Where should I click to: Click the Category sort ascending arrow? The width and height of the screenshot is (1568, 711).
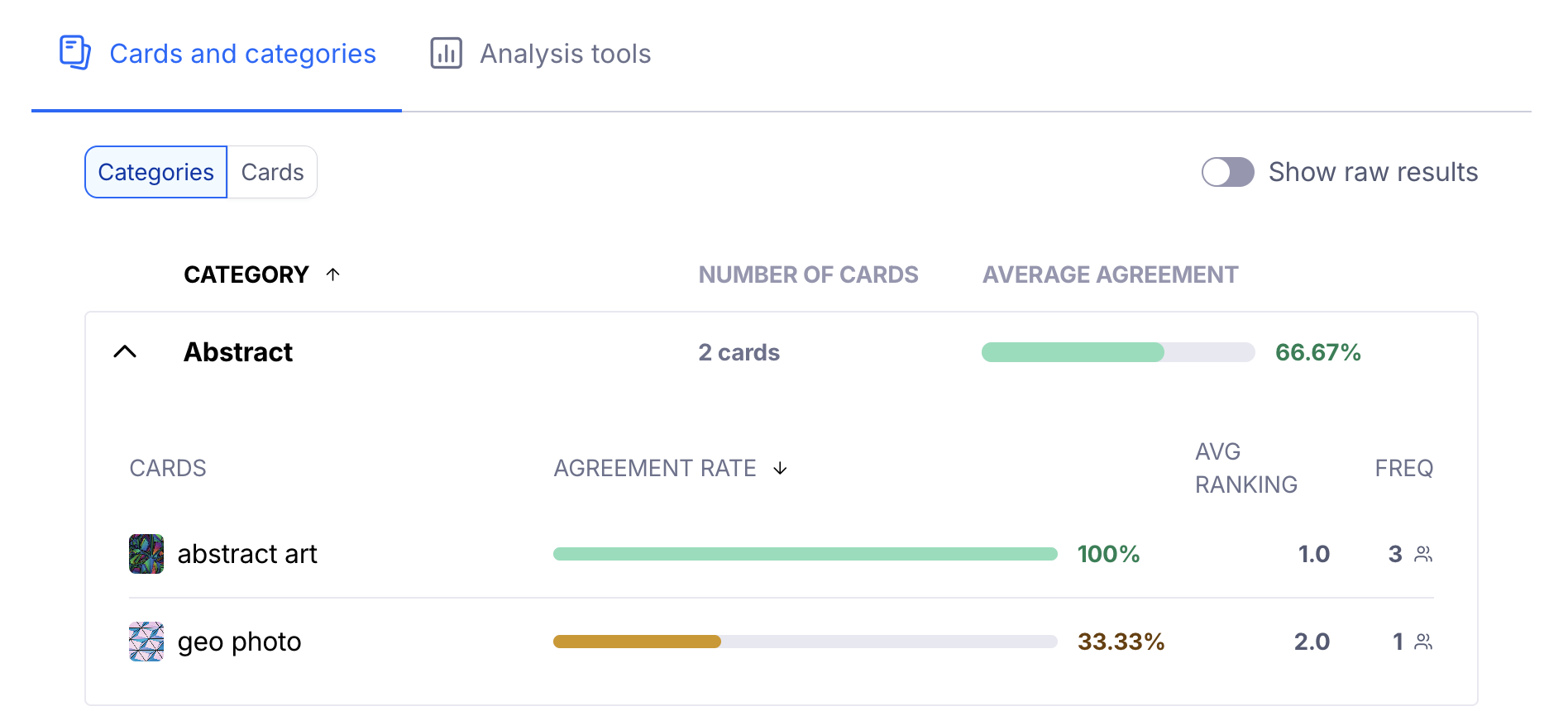333,274
